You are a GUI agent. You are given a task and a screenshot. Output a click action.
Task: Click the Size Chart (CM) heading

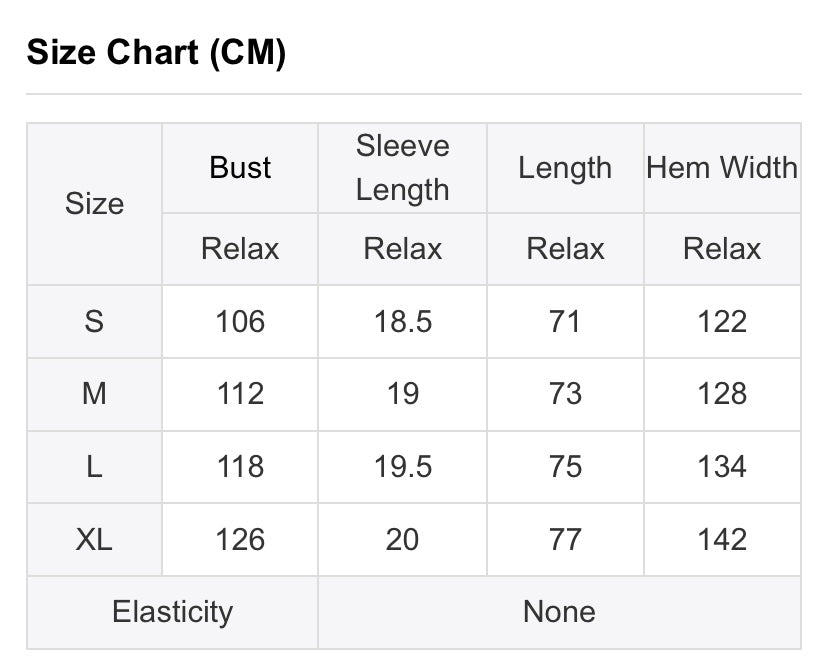pos(156,53)
